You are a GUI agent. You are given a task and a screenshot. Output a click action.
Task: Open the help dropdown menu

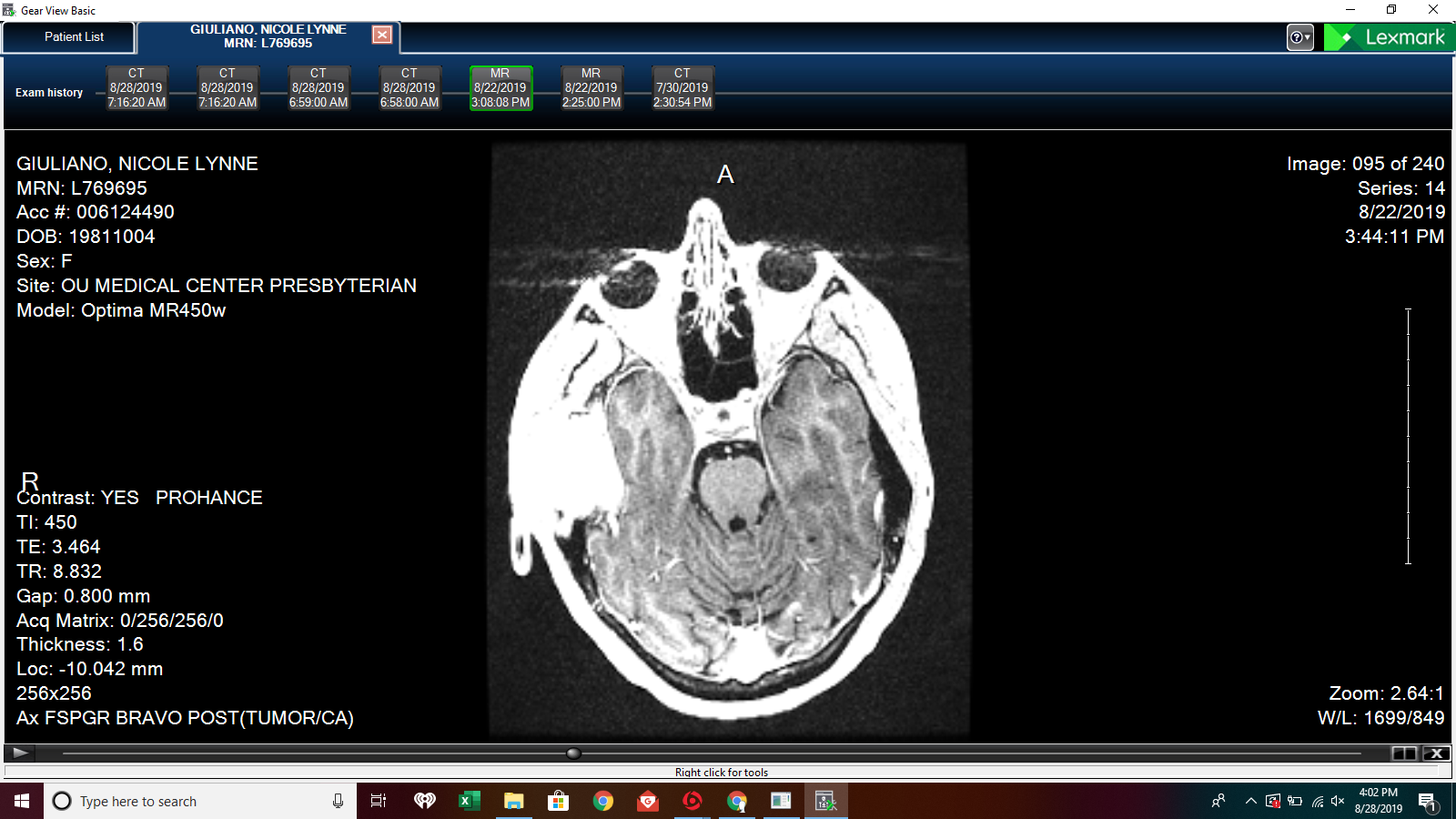tap(1299, 37)
